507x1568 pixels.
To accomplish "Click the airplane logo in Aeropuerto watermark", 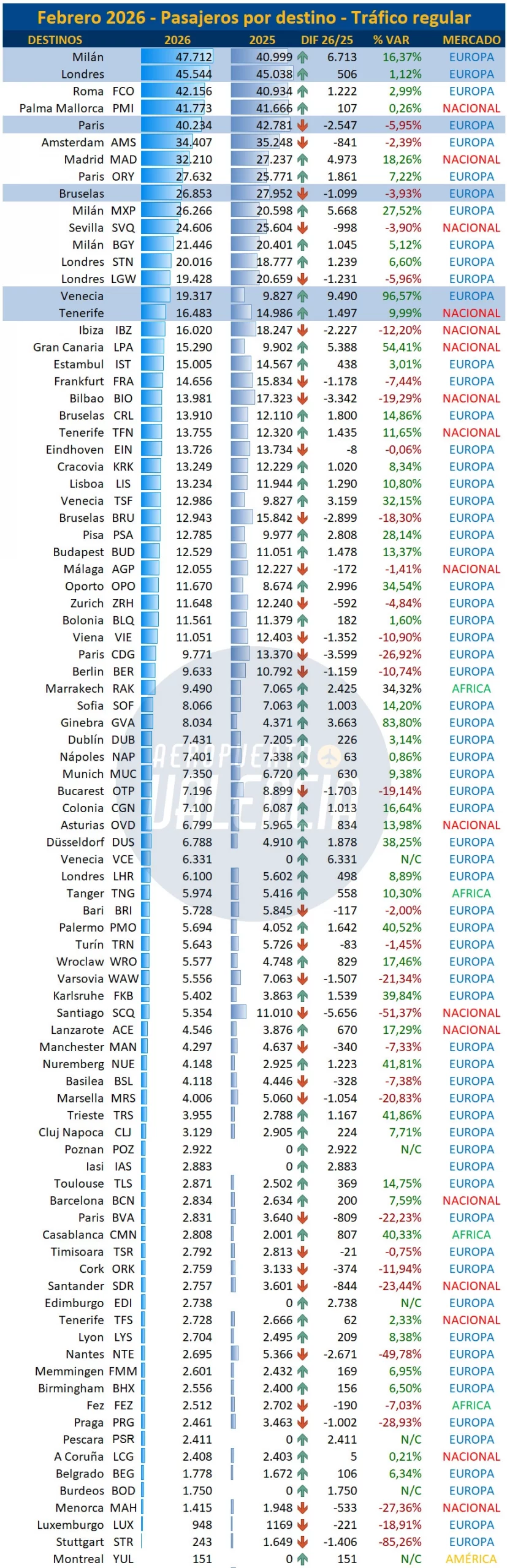I will click(329, 756).
